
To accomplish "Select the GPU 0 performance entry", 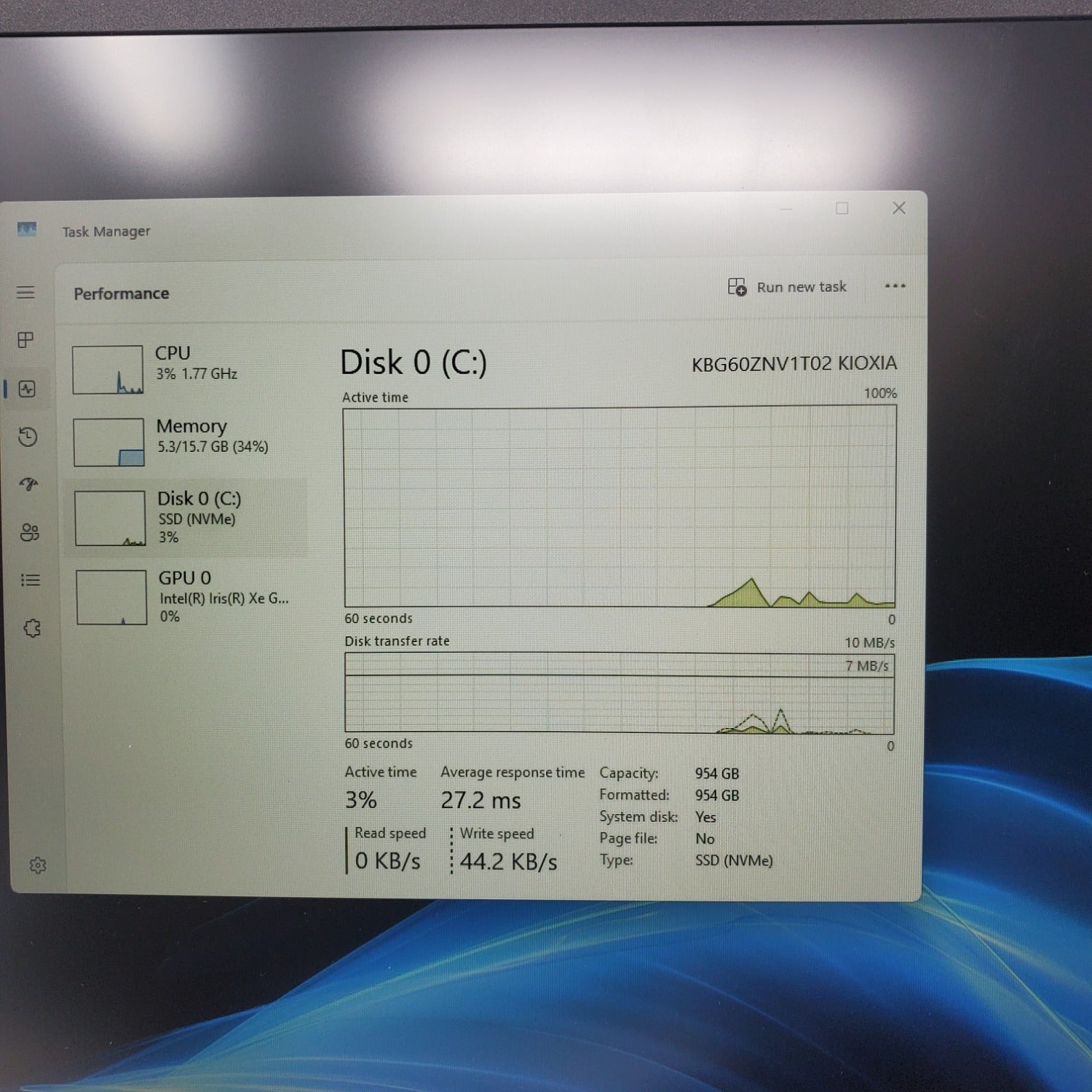I will pos(189,597).
